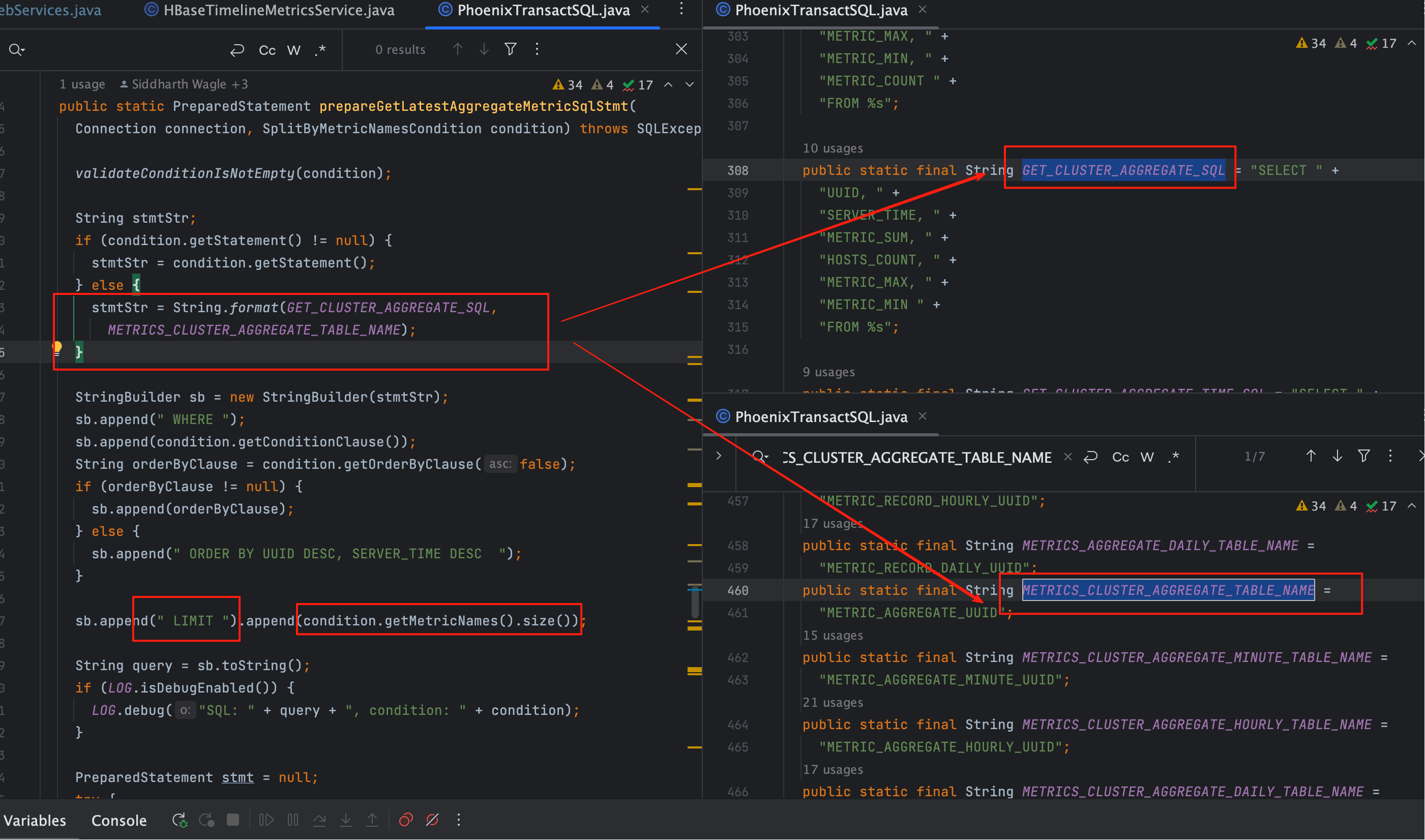Stop the debug session

coord(233,820)
